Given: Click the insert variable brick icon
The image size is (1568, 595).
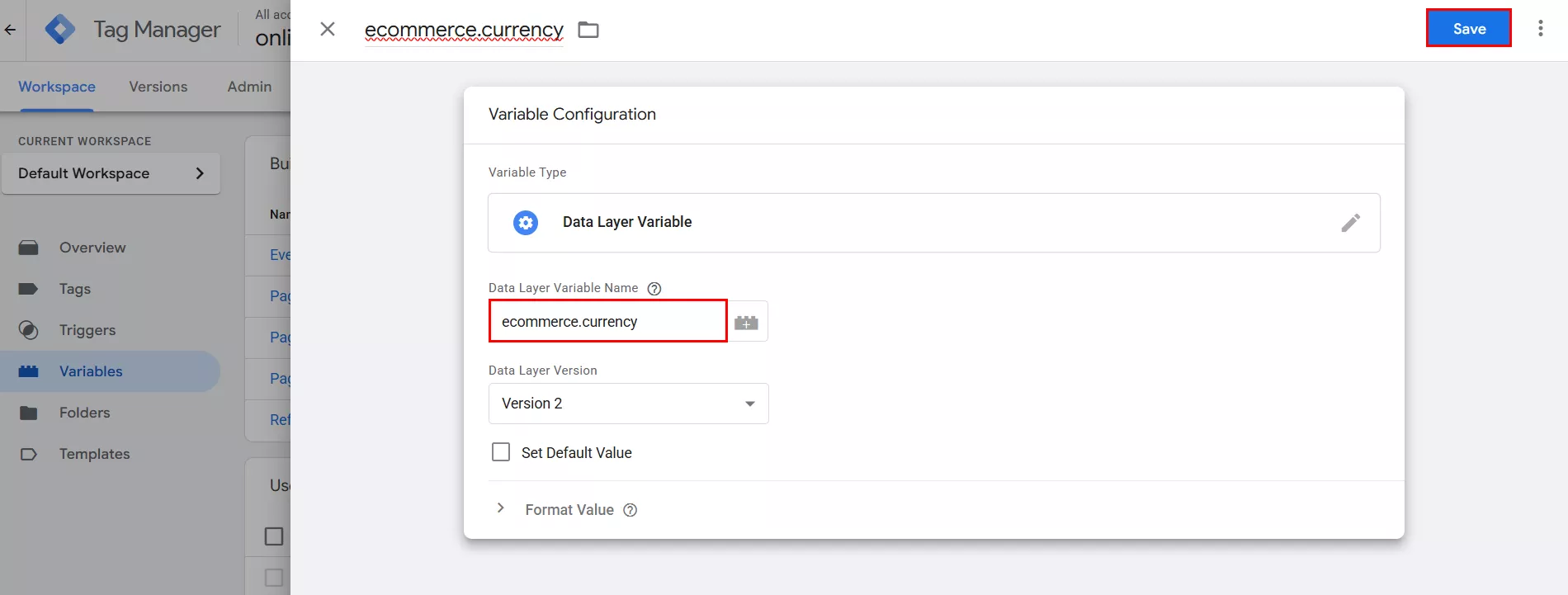Looking at the screenshot, I should 747,322.
